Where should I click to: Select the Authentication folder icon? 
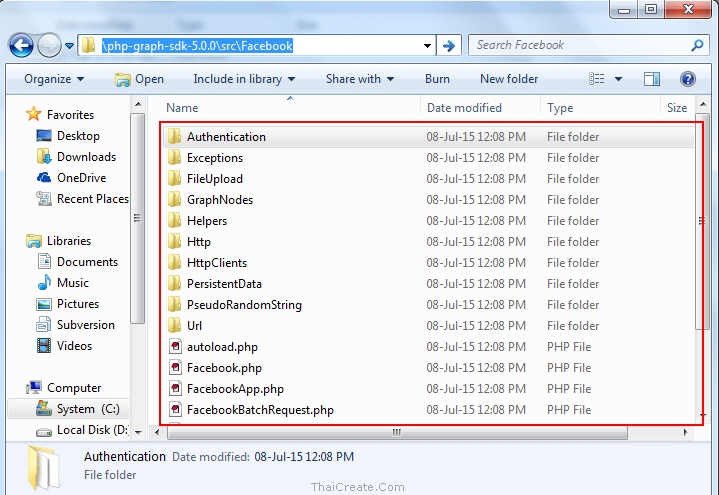tap(174, 137)
